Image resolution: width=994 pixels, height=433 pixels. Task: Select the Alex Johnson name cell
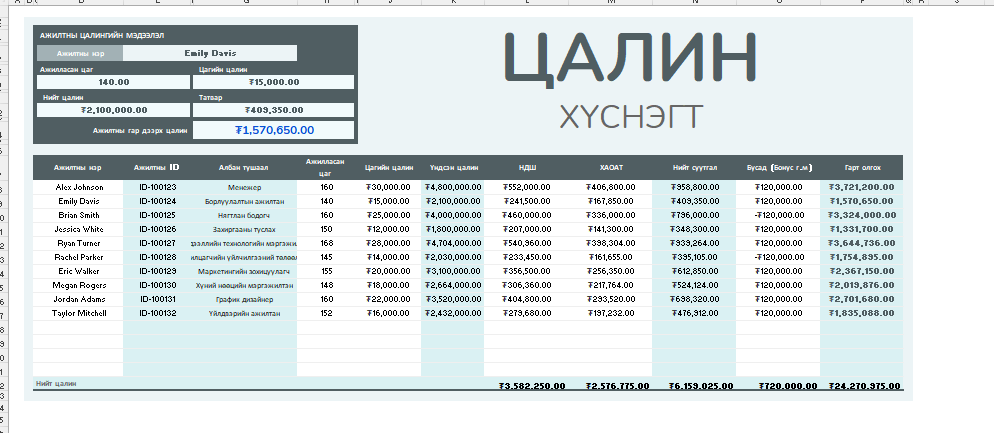click(x=78, y=187)
